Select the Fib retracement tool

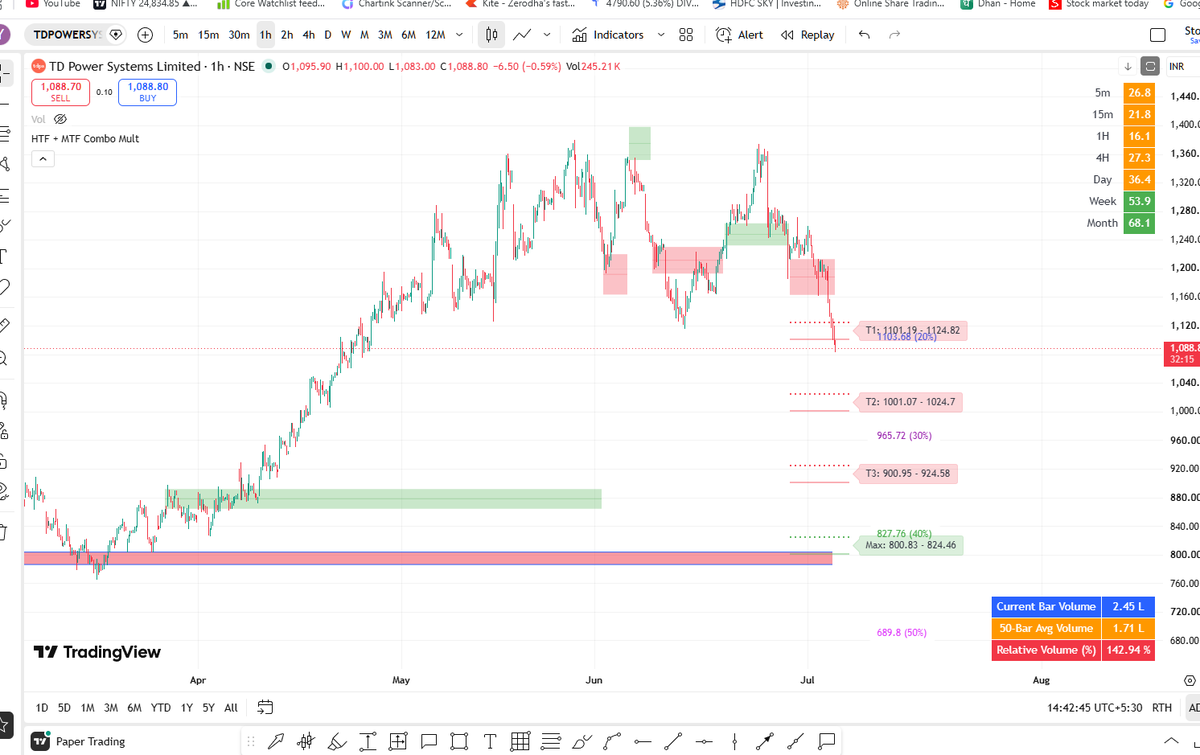(551, 741)
